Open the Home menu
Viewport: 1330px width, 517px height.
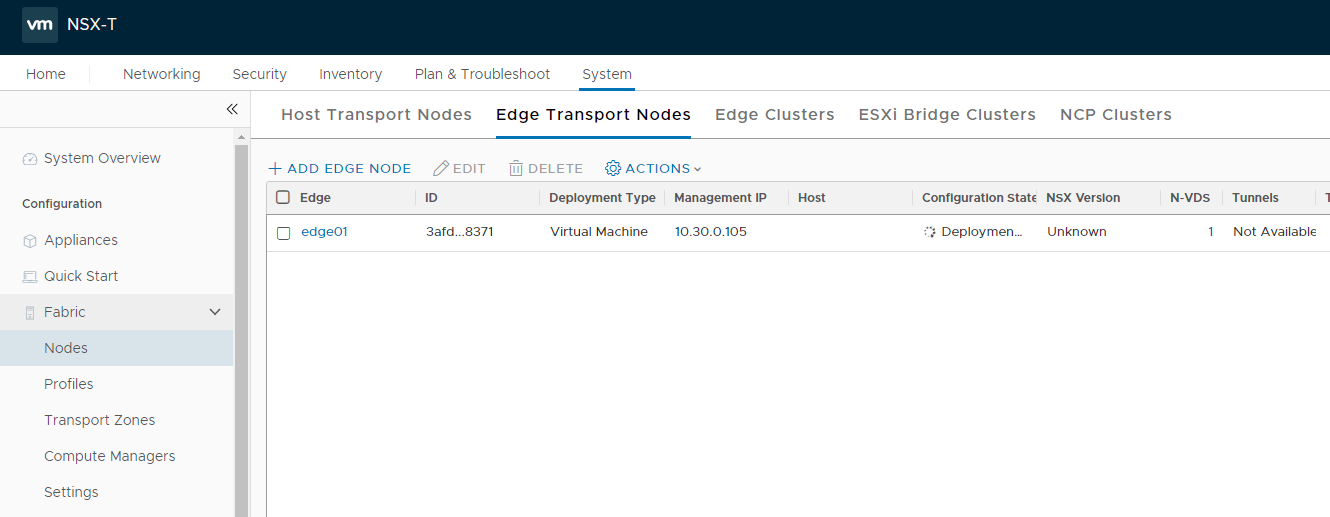click(x=46, y=74)
